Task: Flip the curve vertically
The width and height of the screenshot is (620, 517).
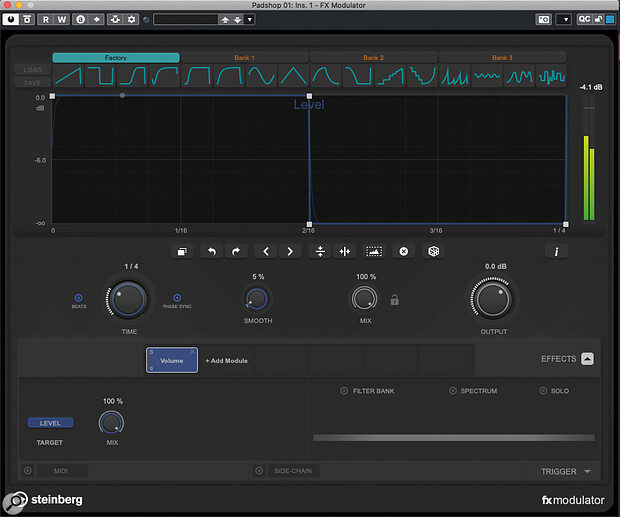Action: pos(320,251)
